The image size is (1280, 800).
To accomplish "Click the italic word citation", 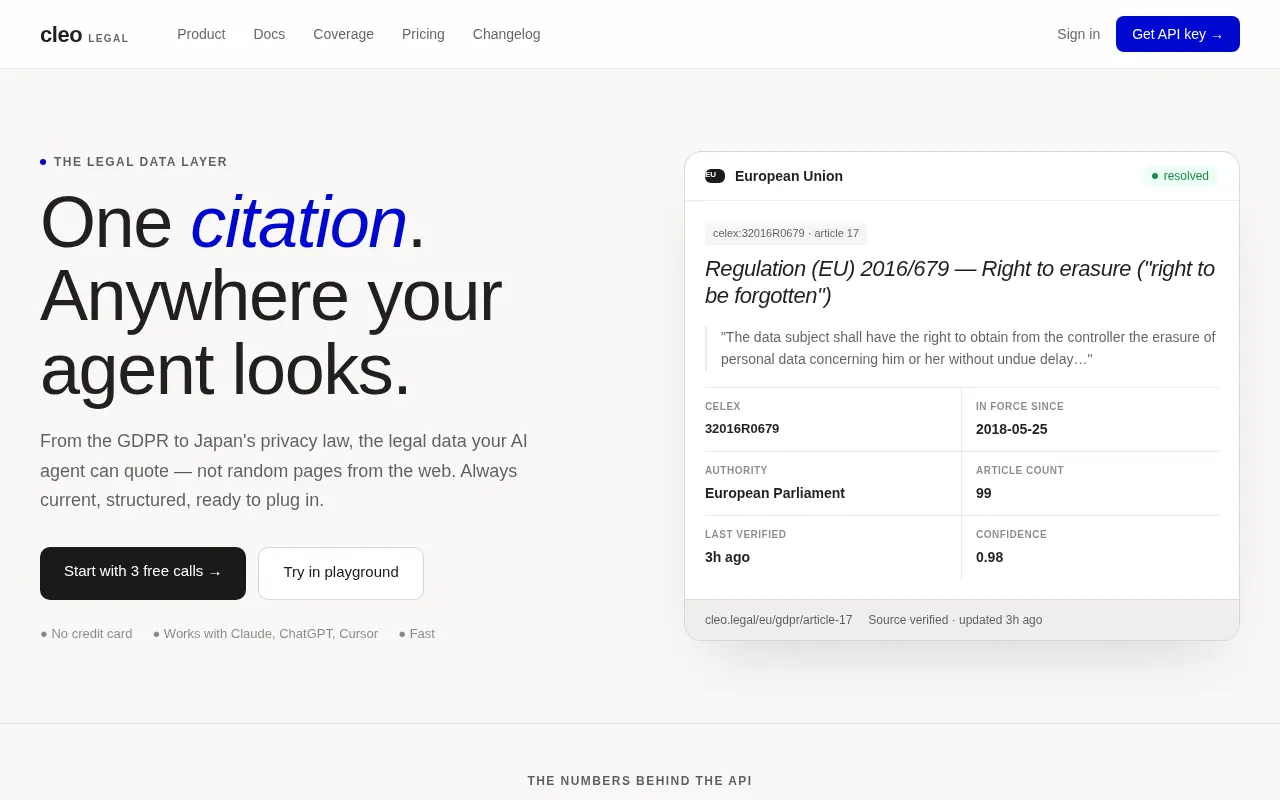I will (298, 222).
